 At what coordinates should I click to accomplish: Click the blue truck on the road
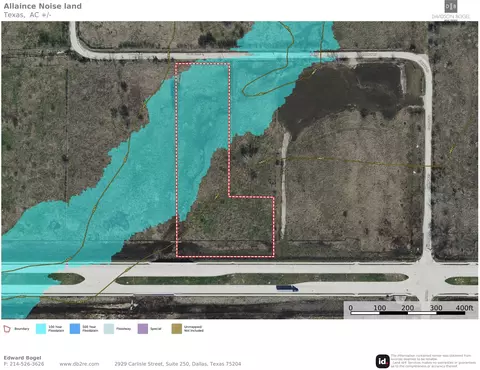point(287,288)
